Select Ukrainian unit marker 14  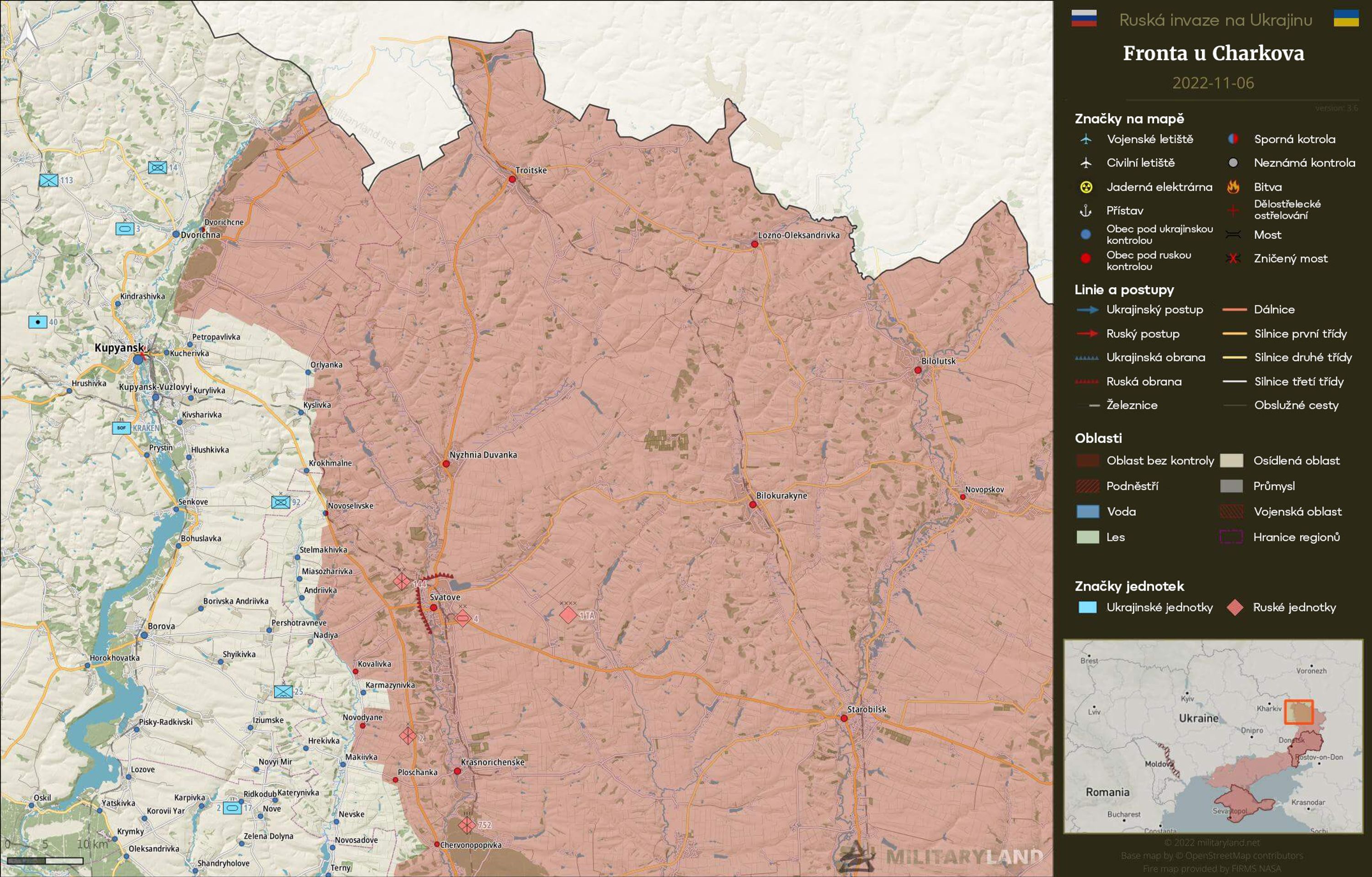158,168
